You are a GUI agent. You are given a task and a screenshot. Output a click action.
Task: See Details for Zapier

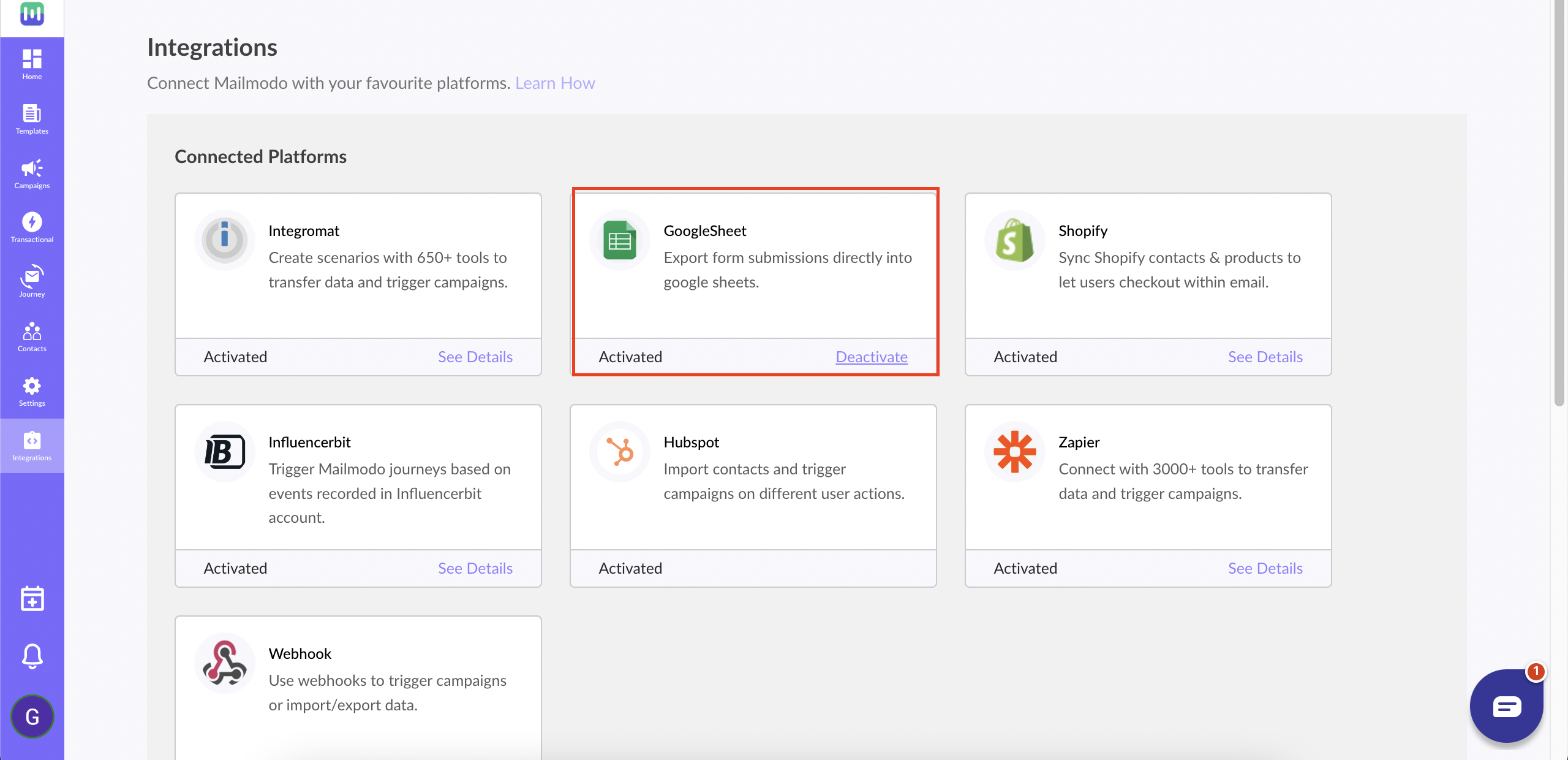tap(1265, 568)
